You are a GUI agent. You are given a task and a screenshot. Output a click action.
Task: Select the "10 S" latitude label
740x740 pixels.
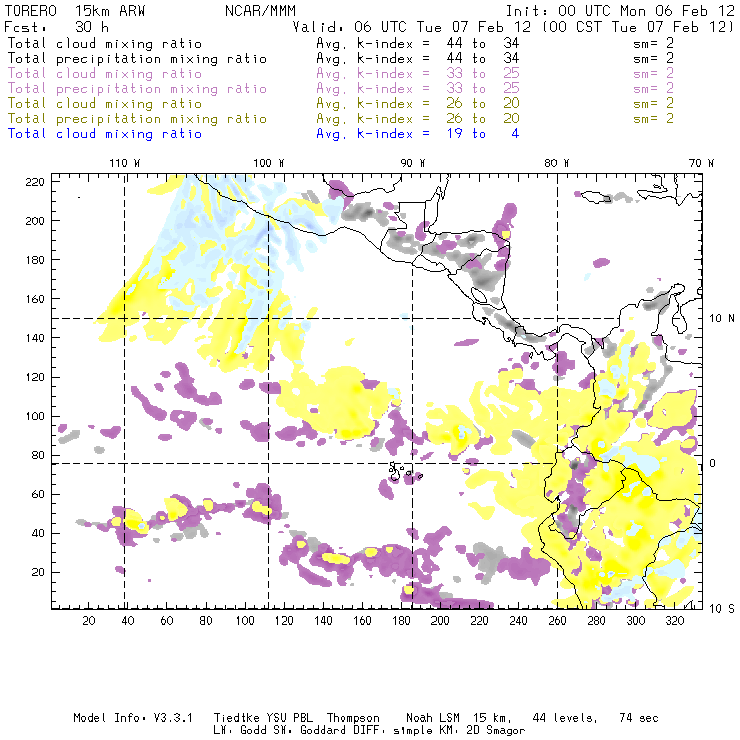pyautogui.click(x=722, y=609)
